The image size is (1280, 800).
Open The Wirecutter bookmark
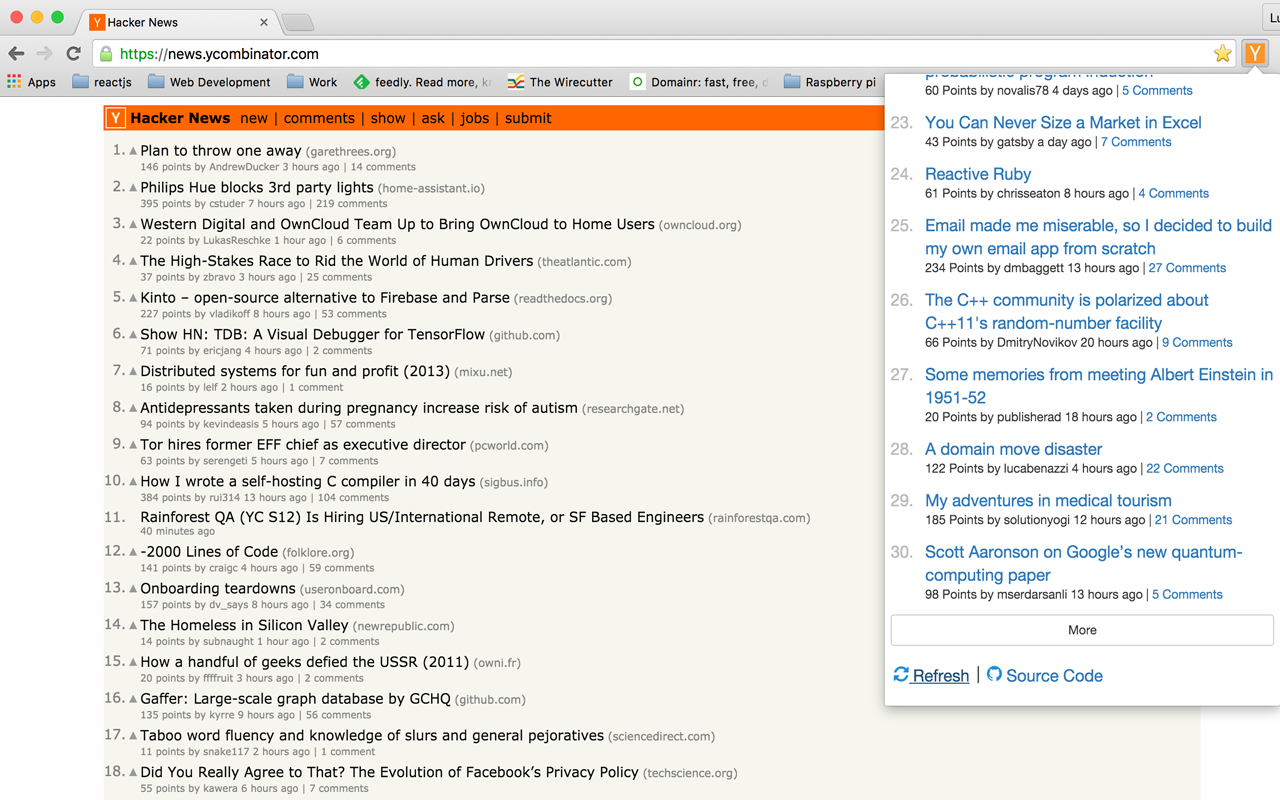point(560,82)
